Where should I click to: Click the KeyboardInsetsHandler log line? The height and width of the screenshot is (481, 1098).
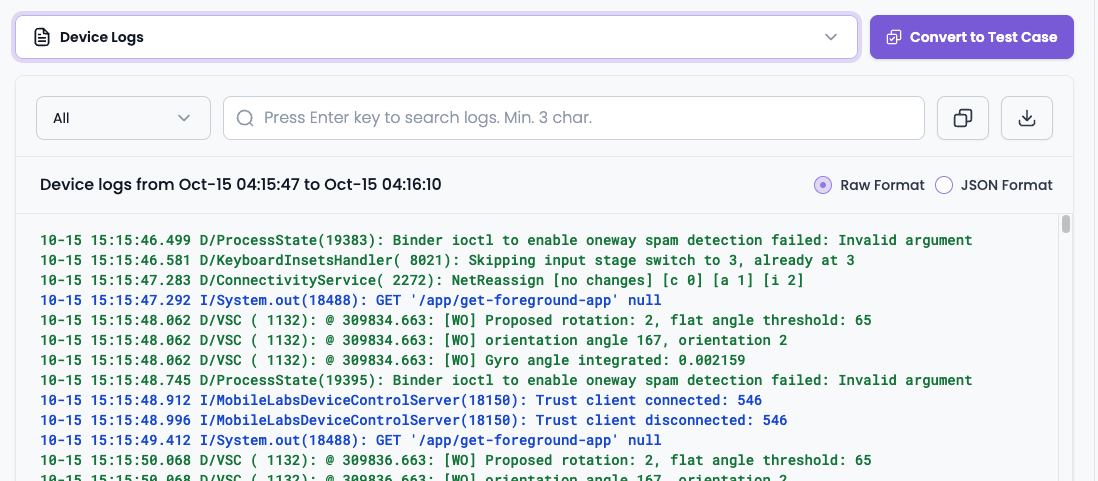pos(447,260)
